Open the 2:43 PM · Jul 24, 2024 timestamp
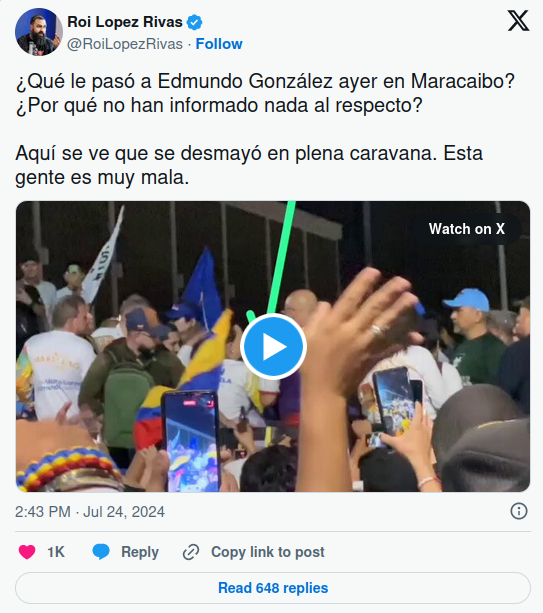Screen dimensions: 543x613 click(90, 512)
